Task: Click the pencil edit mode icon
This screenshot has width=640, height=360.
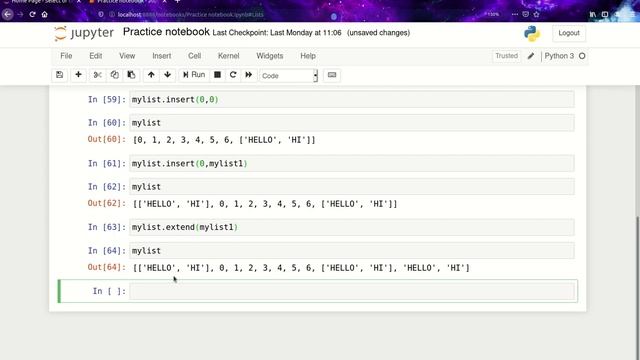Action: coord(531,56)
